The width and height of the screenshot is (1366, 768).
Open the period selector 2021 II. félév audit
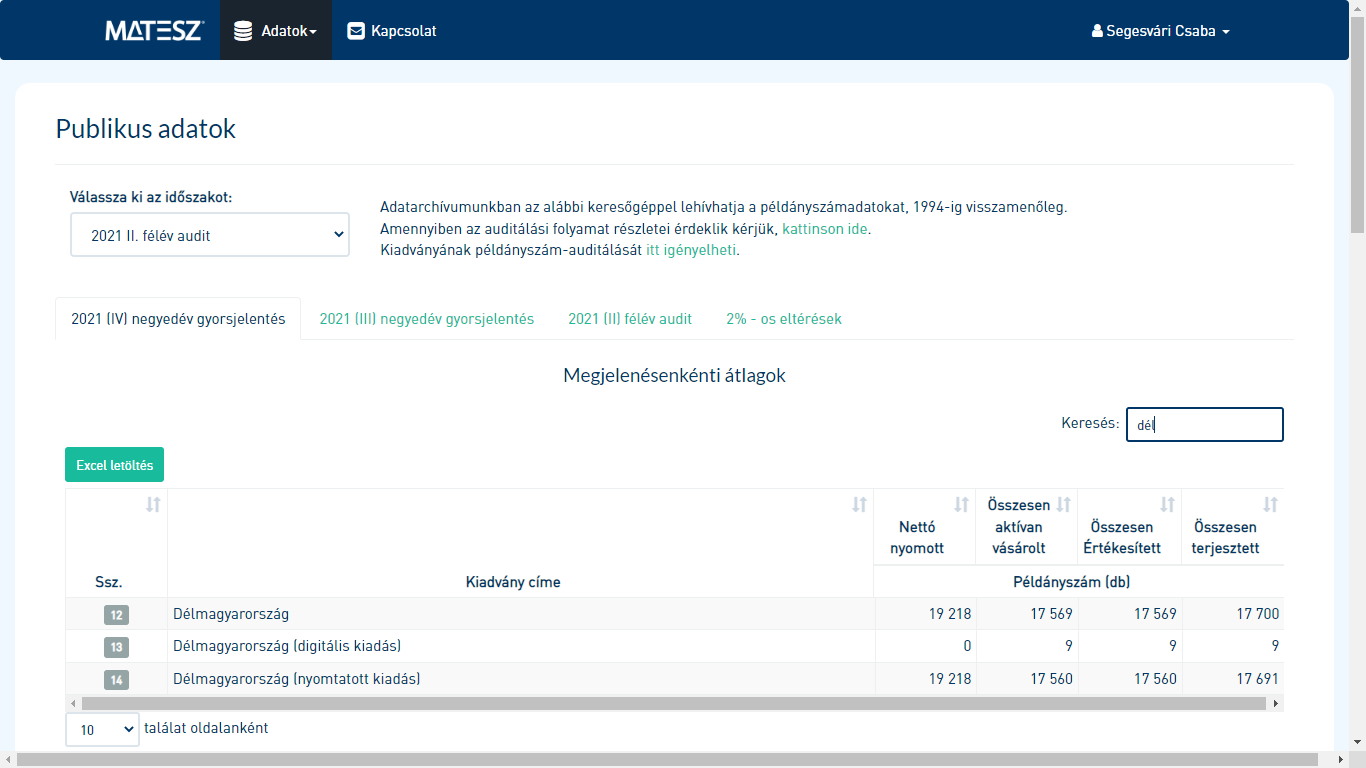pos(210,235)
